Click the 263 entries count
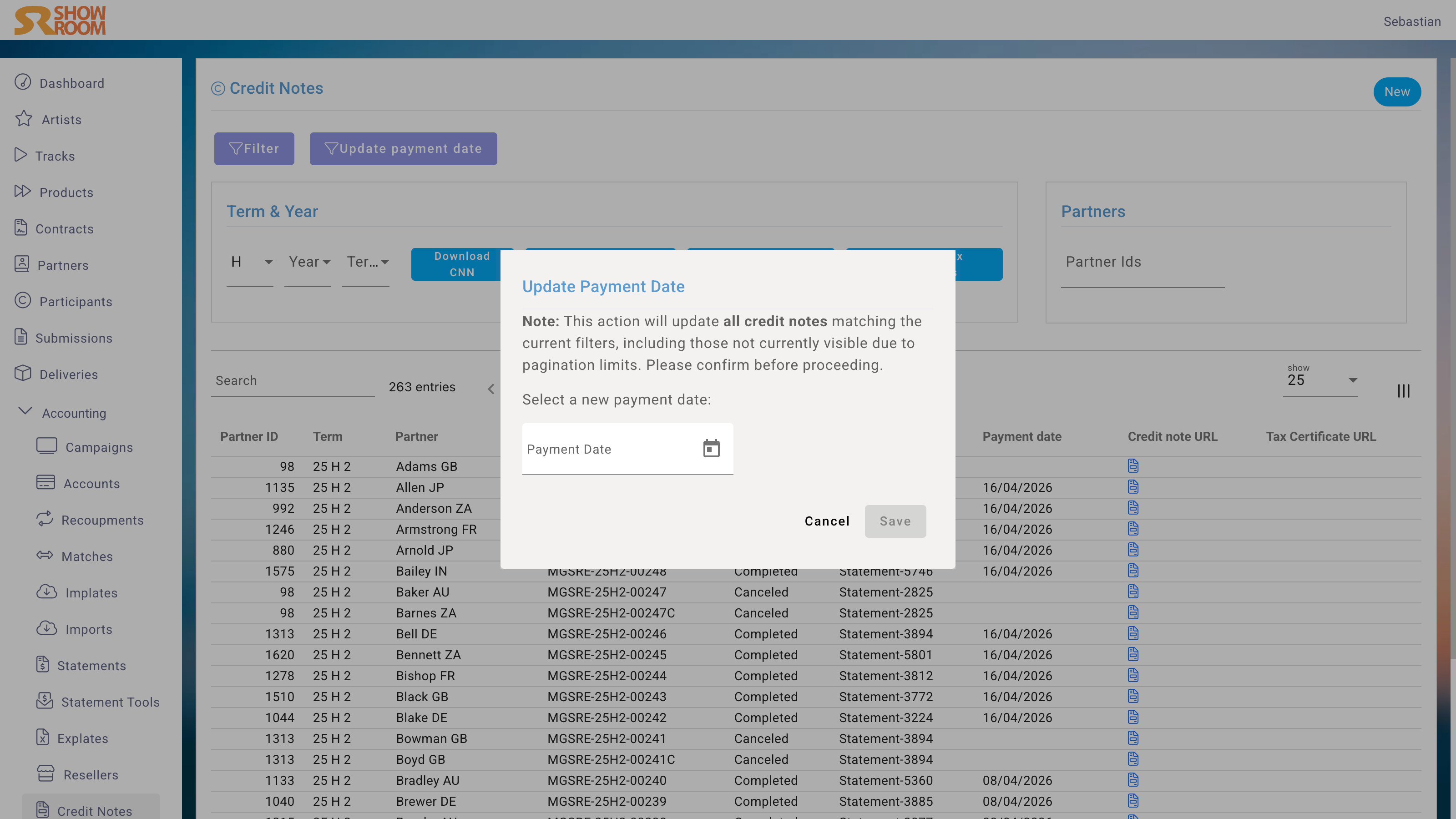Screen dimensions: 1456x819 pos(422,387)
